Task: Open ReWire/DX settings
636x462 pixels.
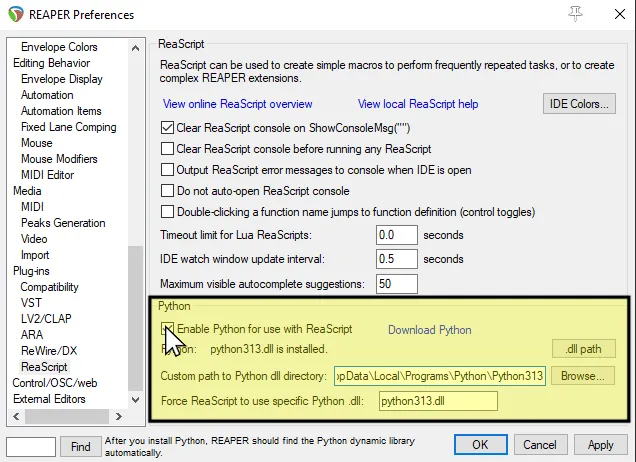Action: [x=49, y=351]
